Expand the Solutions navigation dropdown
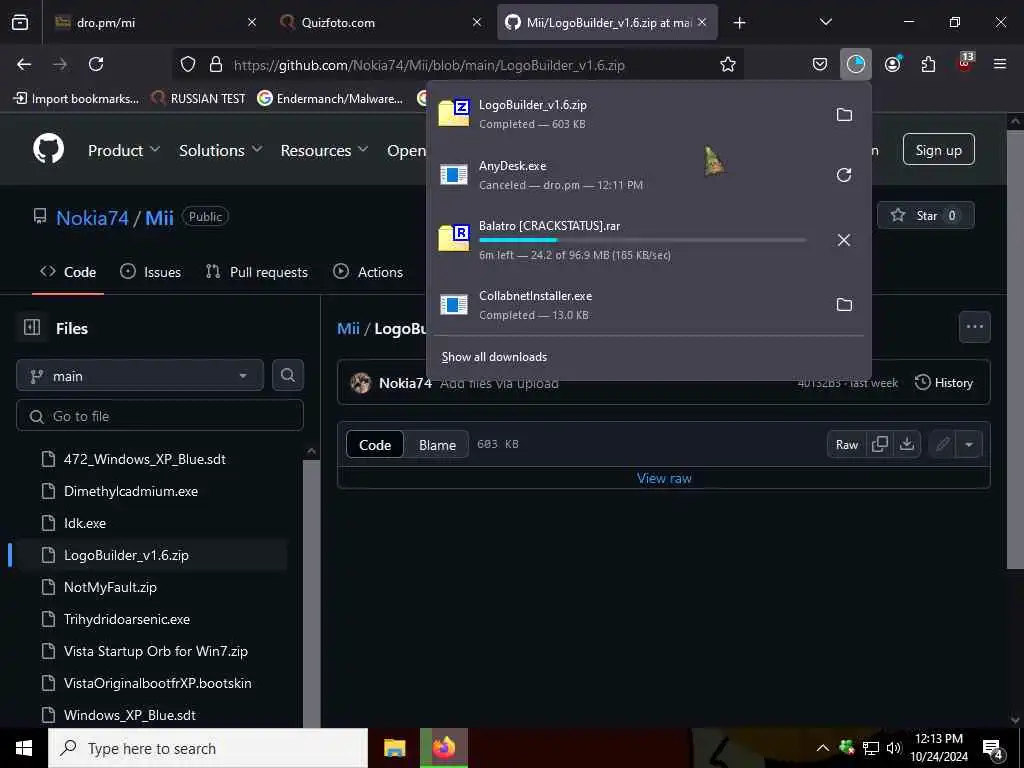Screen dimensions: 1024x768 click(221, 150)
